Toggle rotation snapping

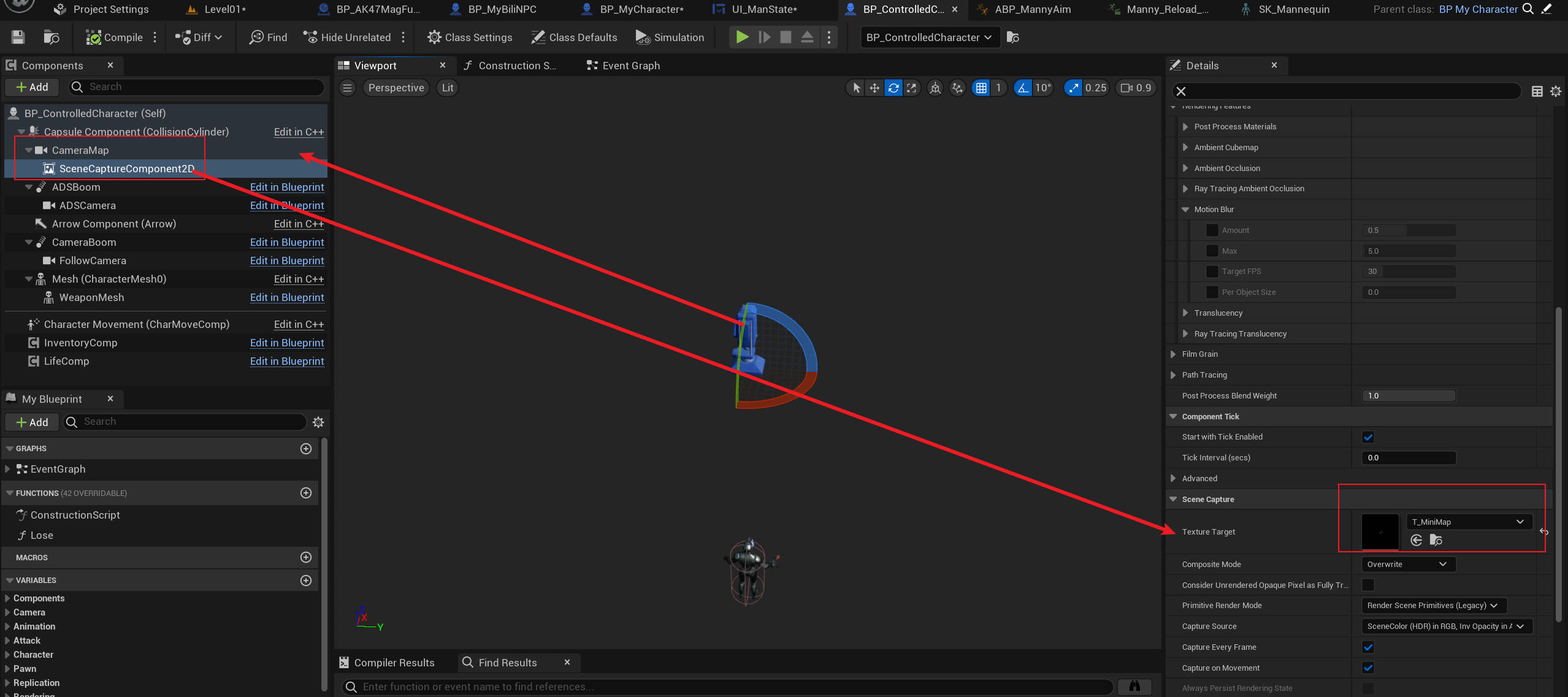1023,88
